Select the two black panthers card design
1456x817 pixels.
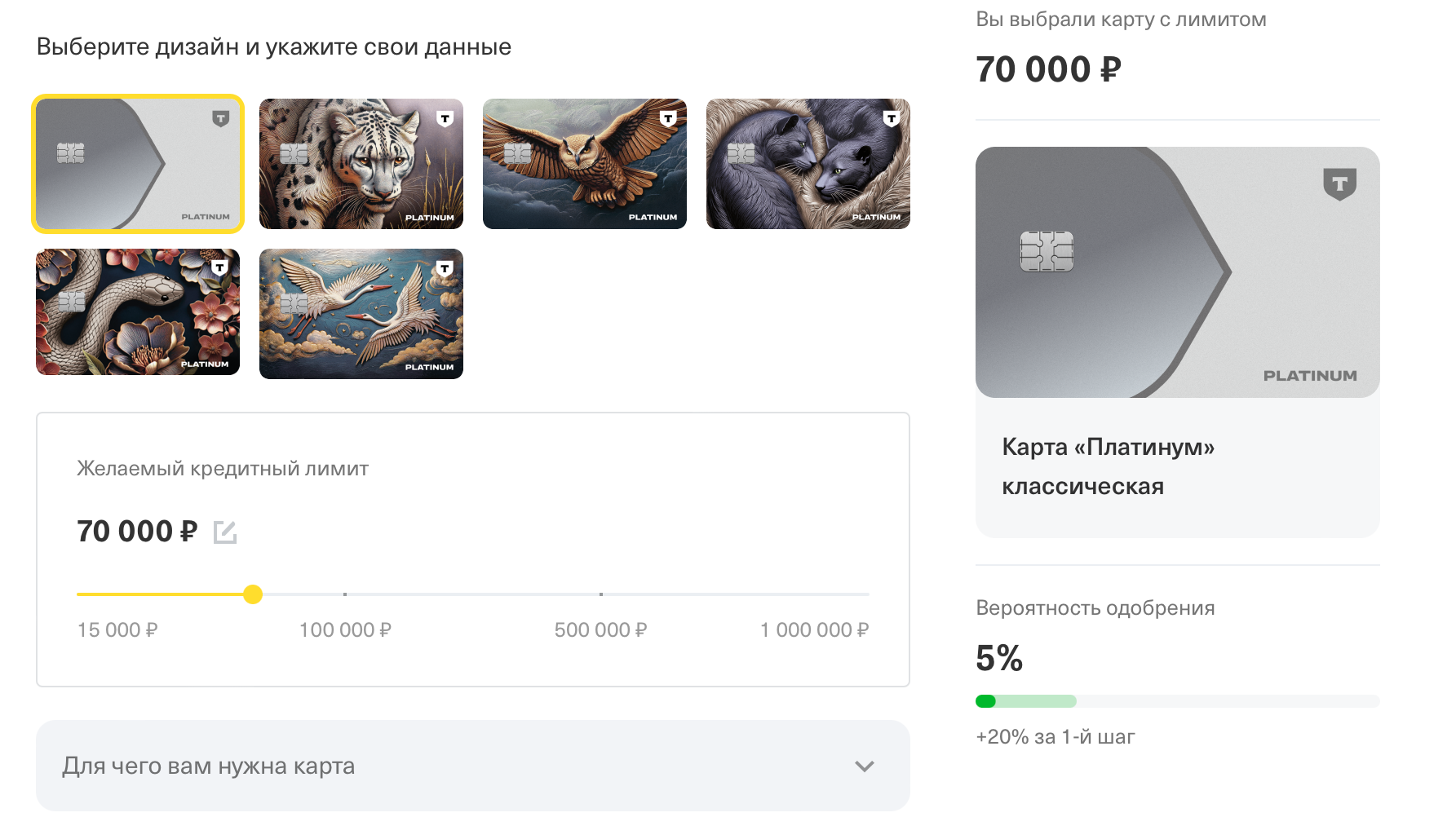tap(808, 164)
